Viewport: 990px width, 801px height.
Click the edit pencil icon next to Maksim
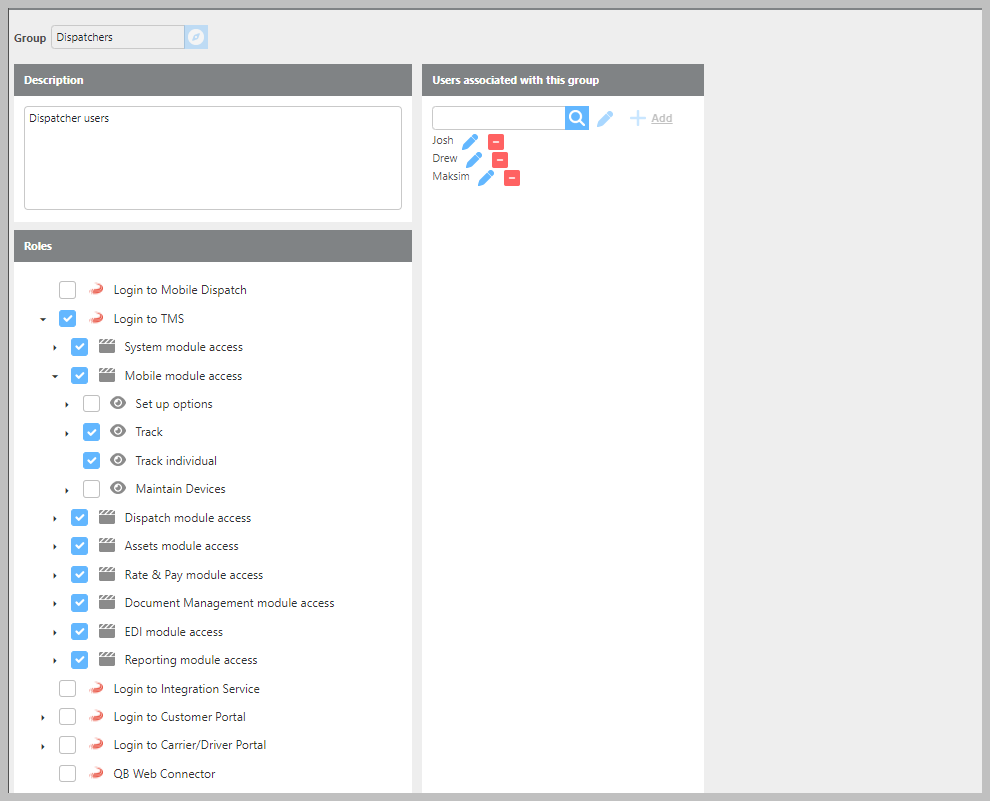click(x=486, y=178)
